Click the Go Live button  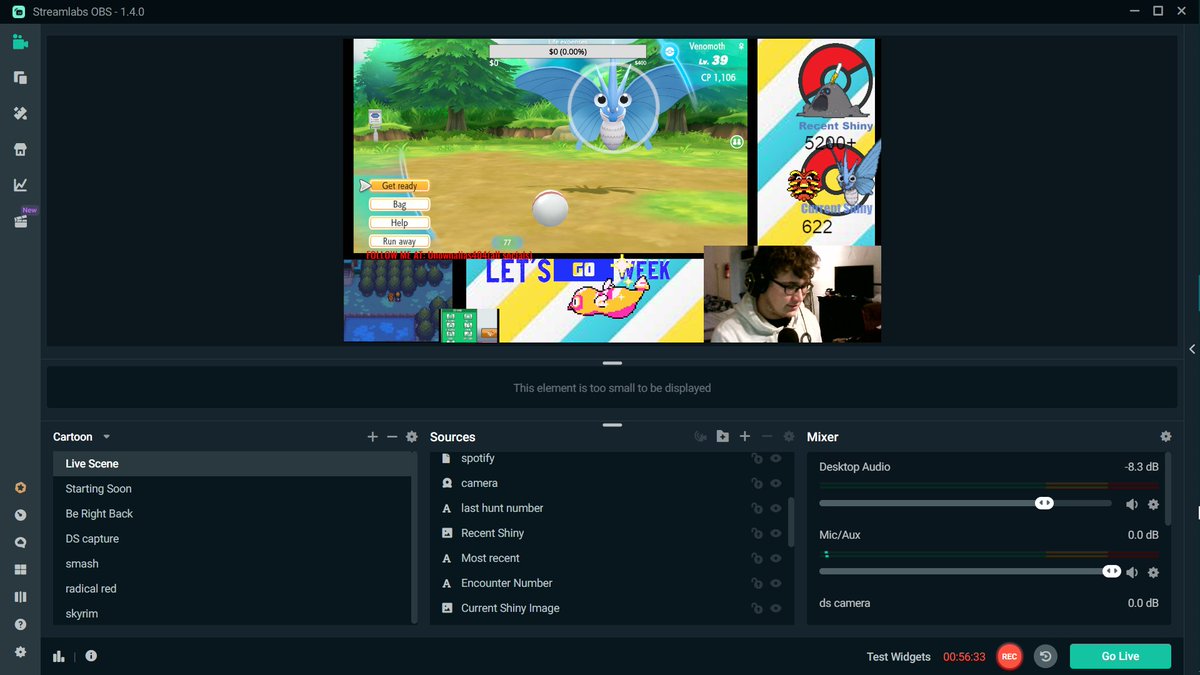pos(1119,656)
